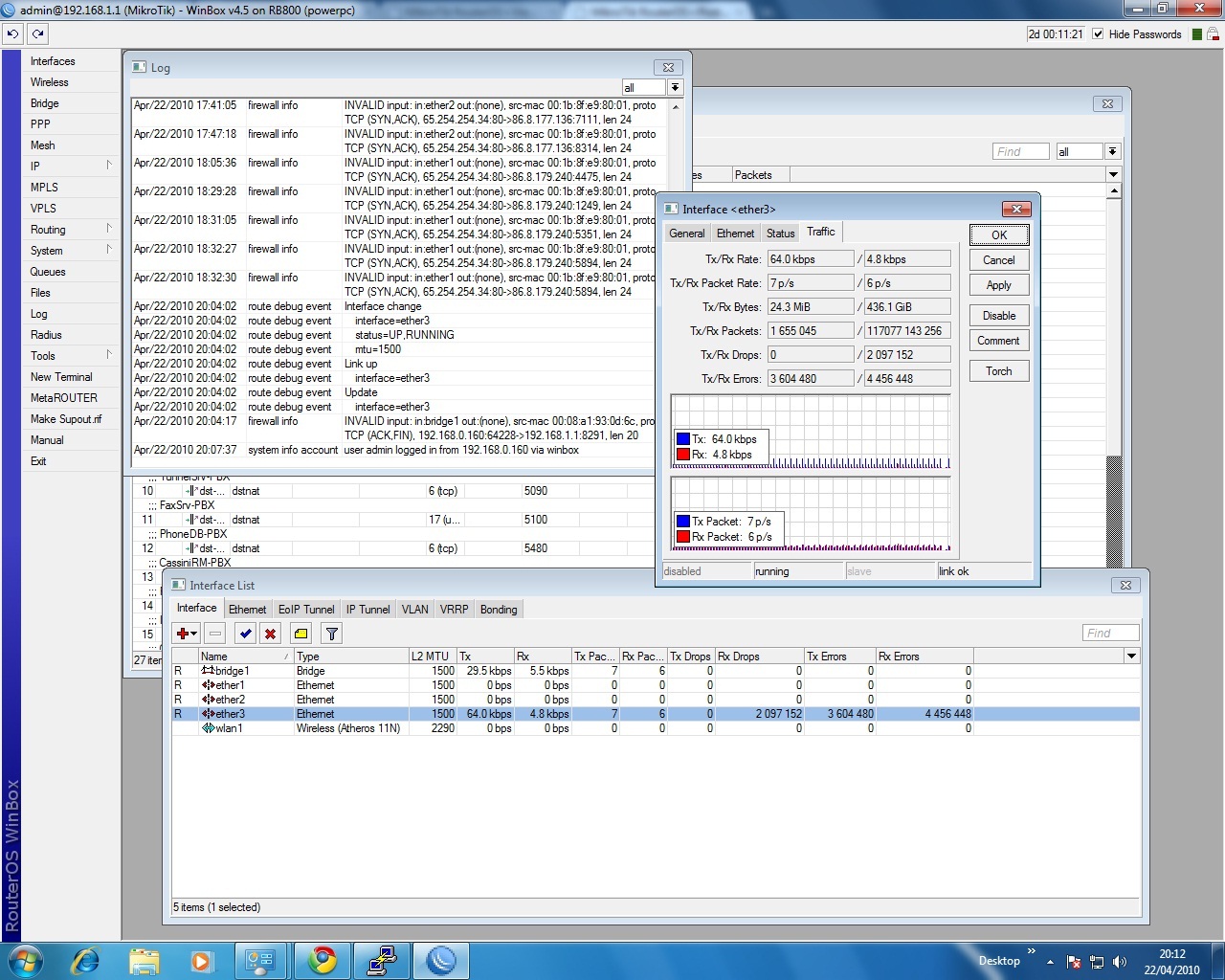
Task: Switch to the Status tab in ether3 dialog
Action: coord(780,234)
